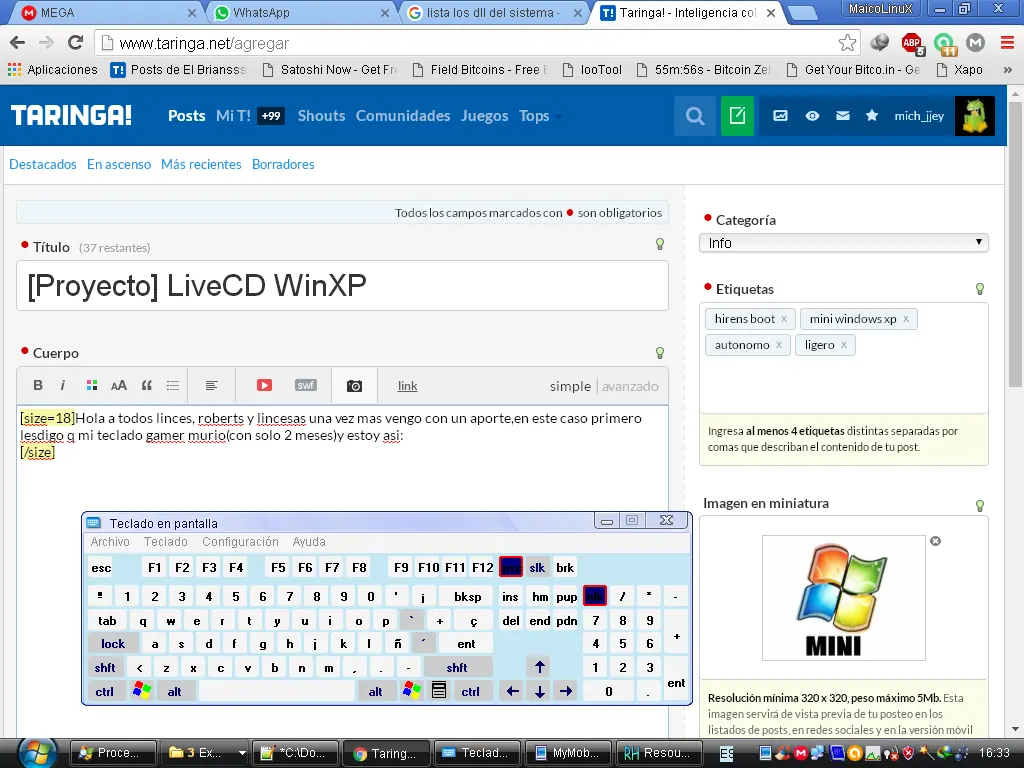This screenshot has height=768, width=1024.
Task: Open Ayuda menu in on-screen keyboard
Action: click(x=309, y=541)
